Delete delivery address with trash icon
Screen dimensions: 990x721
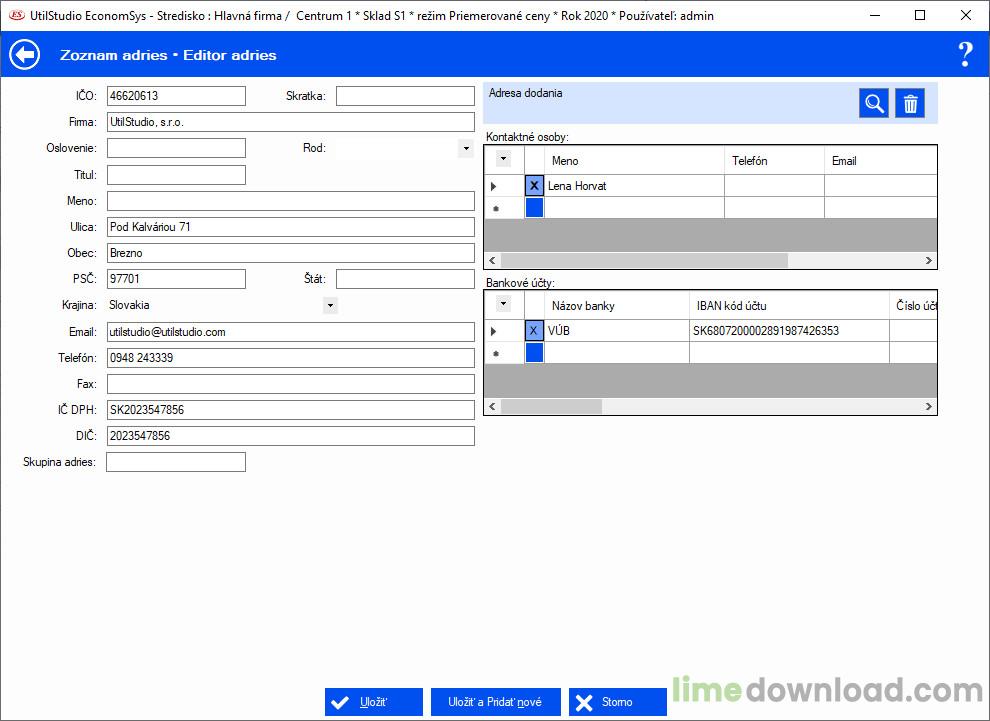click(x=910, y=103)
